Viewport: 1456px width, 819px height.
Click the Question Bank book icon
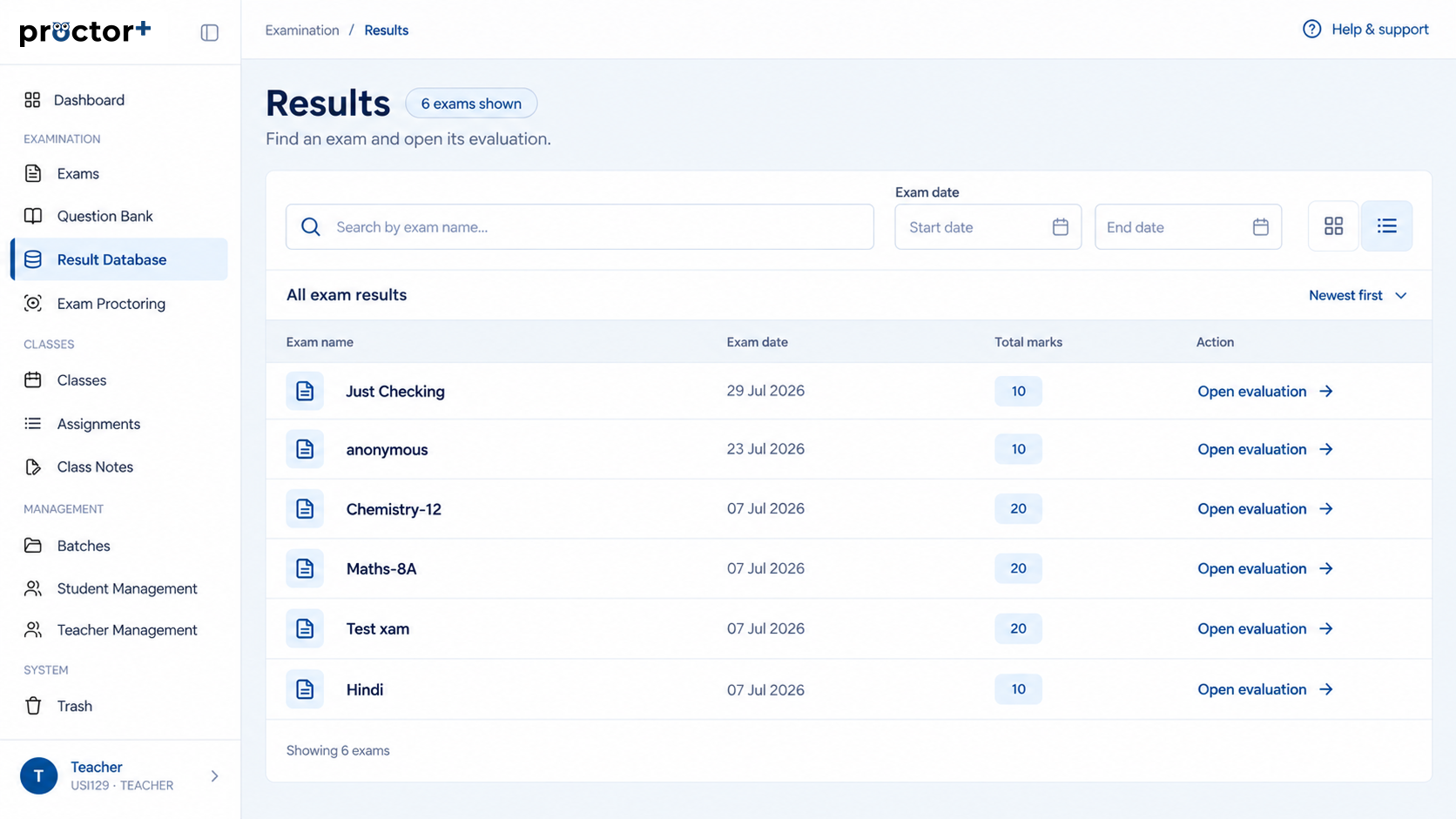tap(33, 216)
